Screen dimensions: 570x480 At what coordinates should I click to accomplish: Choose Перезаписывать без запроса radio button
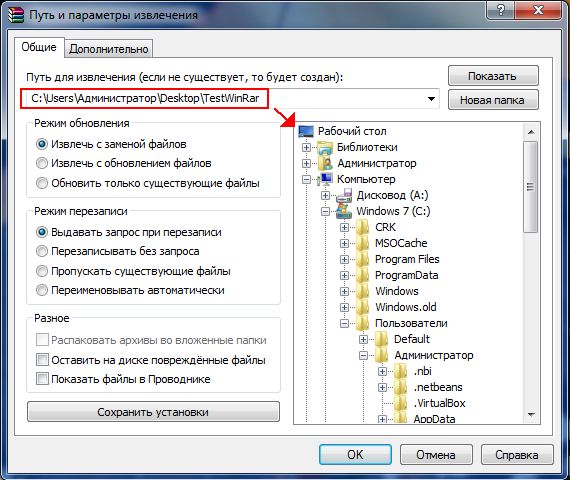point(42,251)
